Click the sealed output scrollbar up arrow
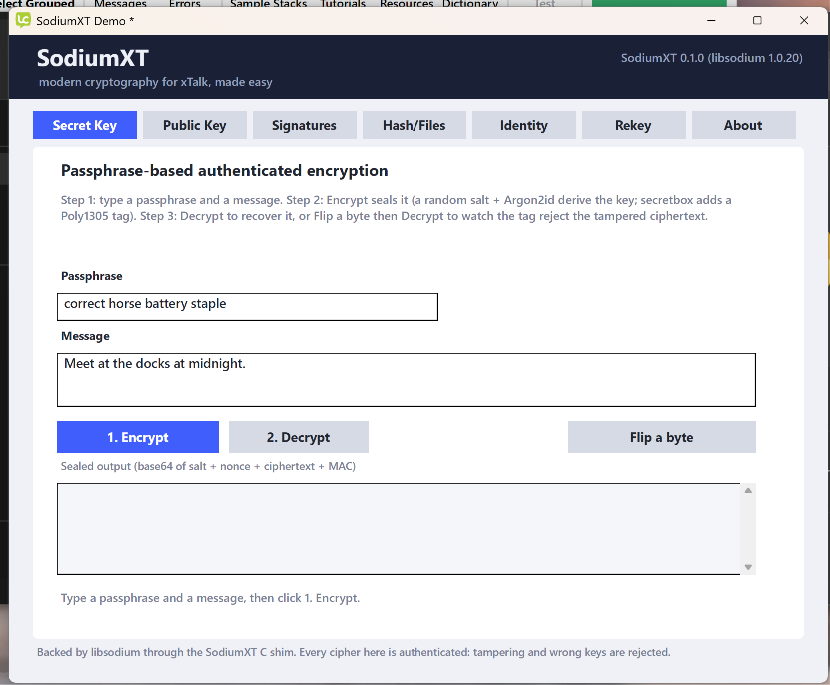Viewport: 830px width, 685px height. (748, 491)
